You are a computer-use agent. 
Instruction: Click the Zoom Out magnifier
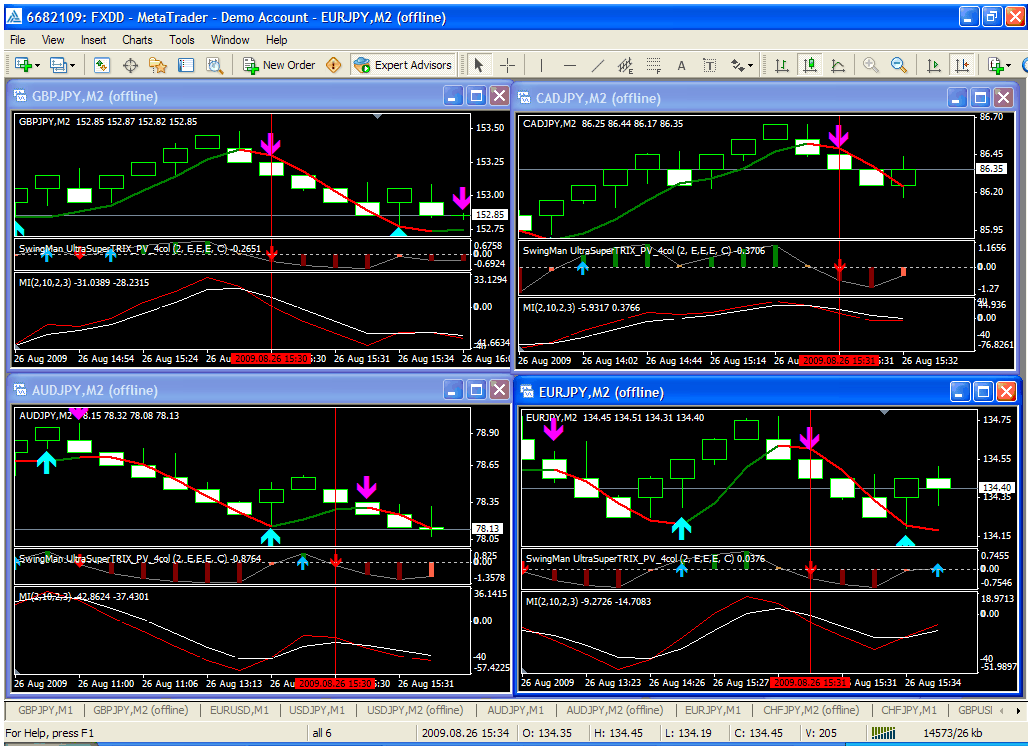coord(899,65)
